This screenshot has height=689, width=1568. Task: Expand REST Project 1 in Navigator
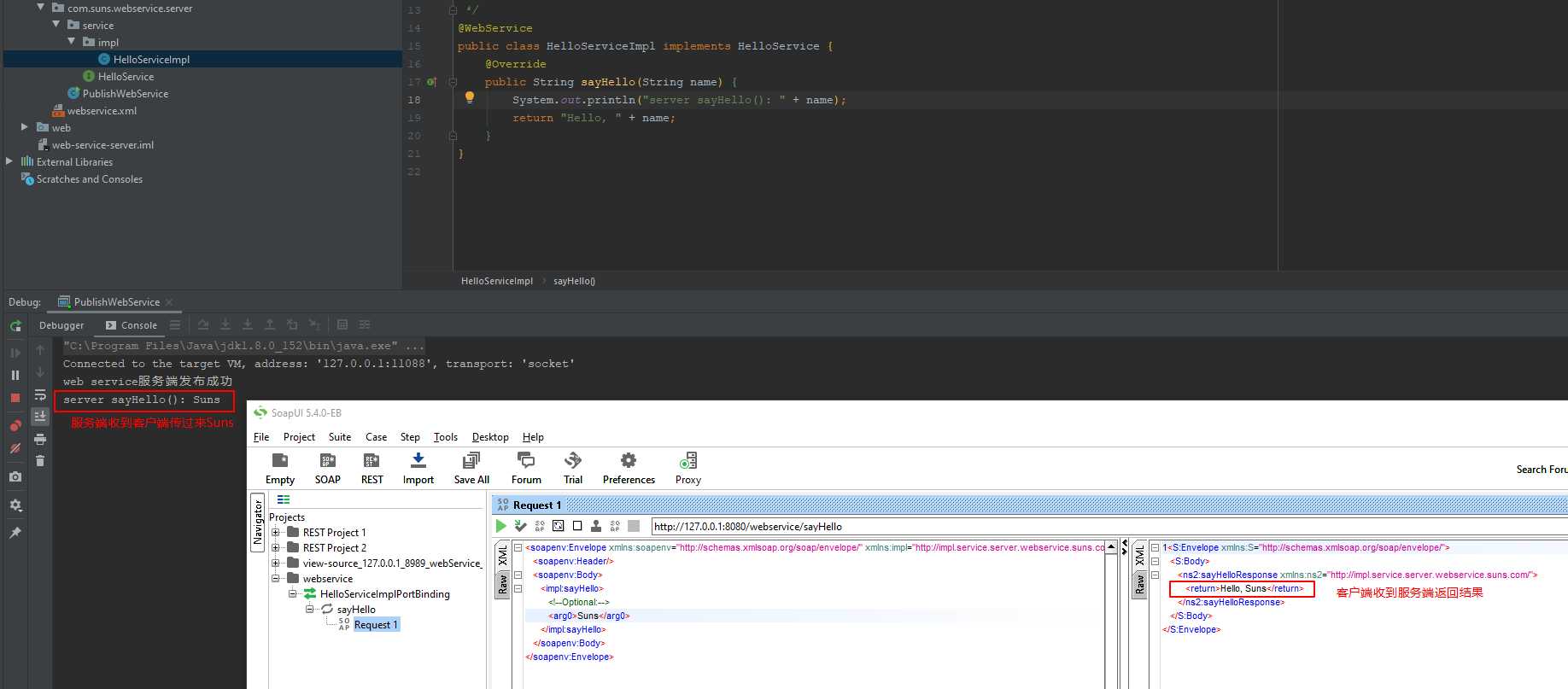point(276,533)
